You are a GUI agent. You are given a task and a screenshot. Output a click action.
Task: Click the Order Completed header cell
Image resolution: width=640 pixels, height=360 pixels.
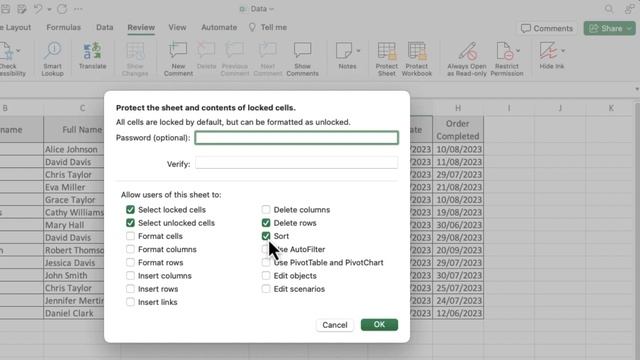(458, 129)
